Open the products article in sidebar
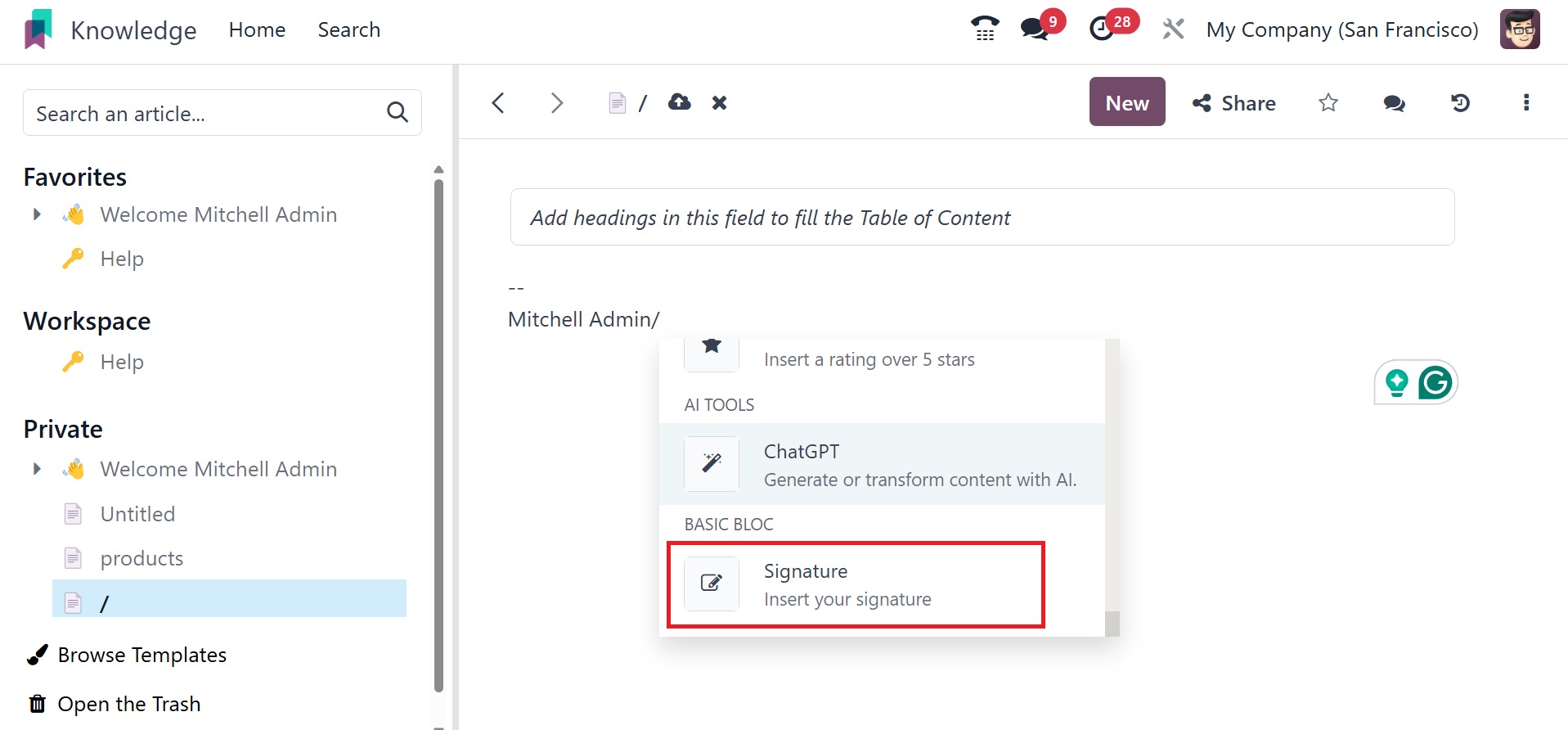Viewport: 1568px width, 730px height. (142, 558)
